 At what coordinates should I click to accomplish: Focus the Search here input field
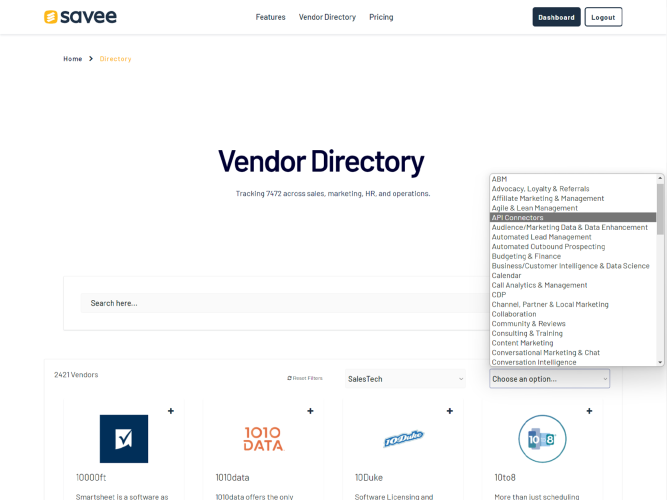(285, 303)
